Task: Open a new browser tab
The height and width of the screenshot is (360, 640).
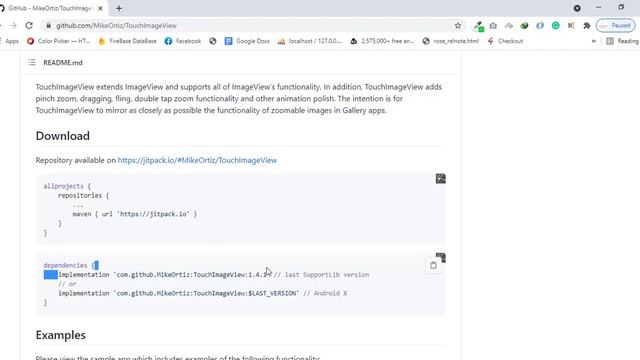Action: [x=119, y=8]
